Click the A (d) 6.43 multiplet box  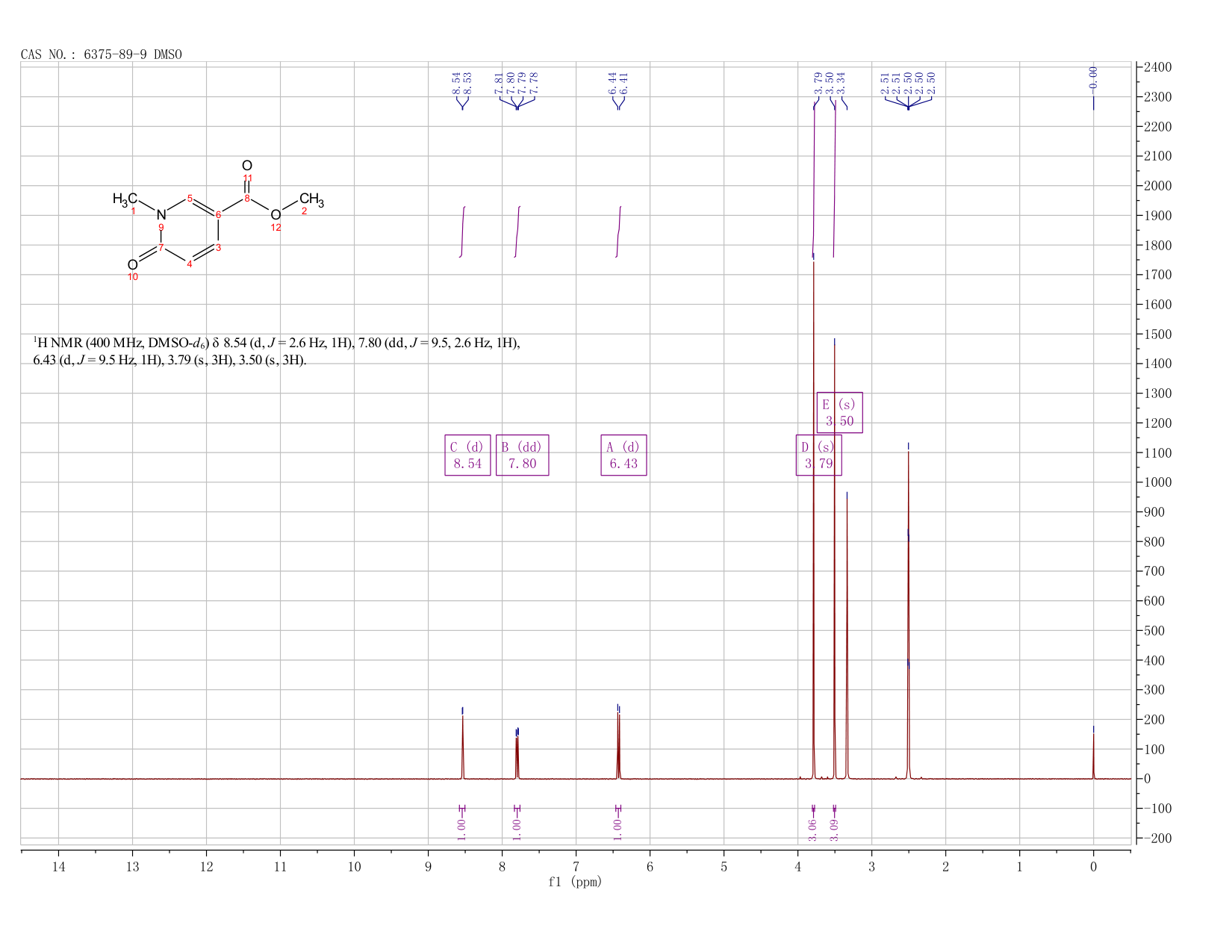624,455
